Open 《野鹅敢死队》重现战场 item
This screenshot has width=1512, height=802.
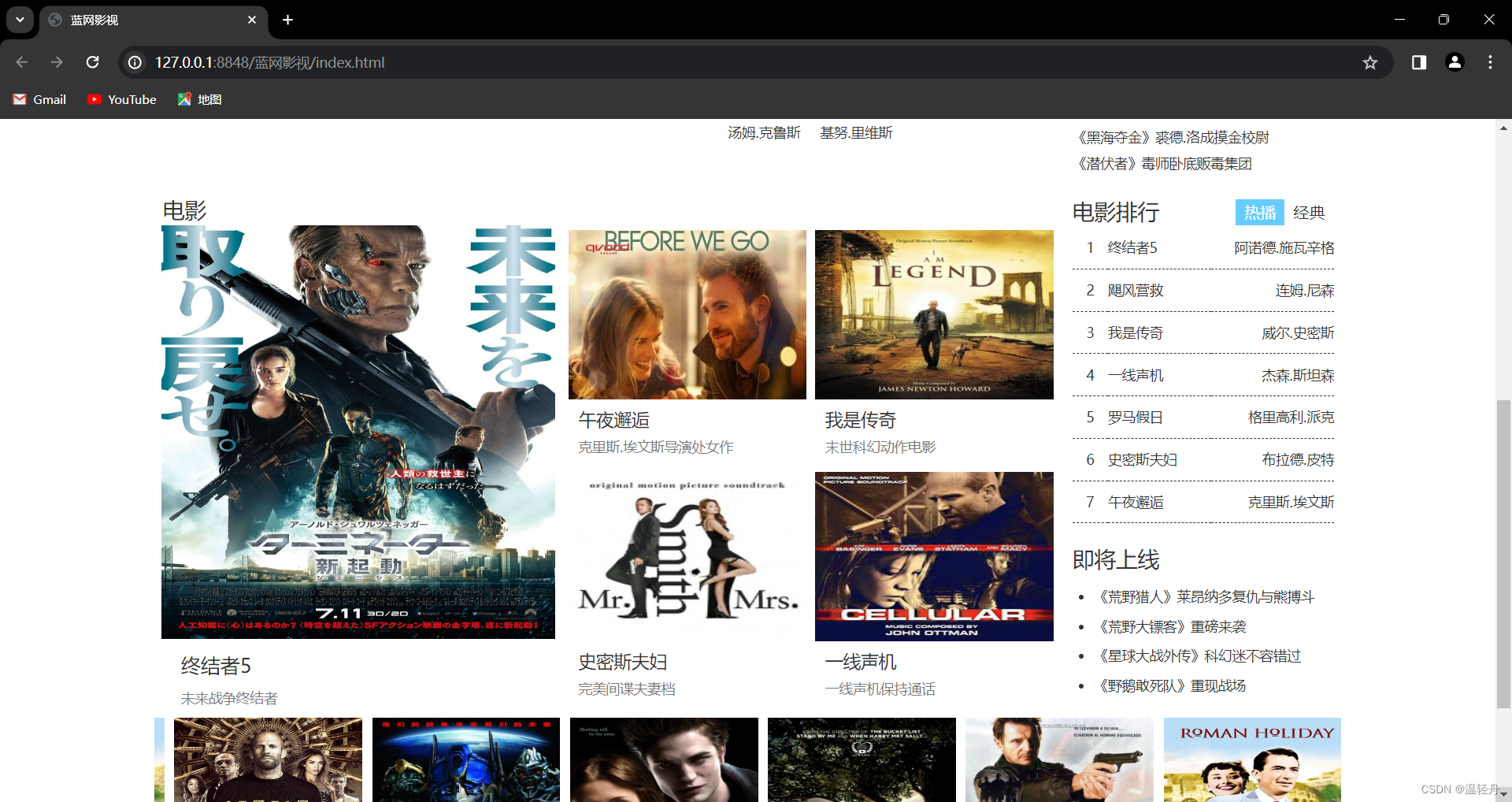coord(1172,686)
